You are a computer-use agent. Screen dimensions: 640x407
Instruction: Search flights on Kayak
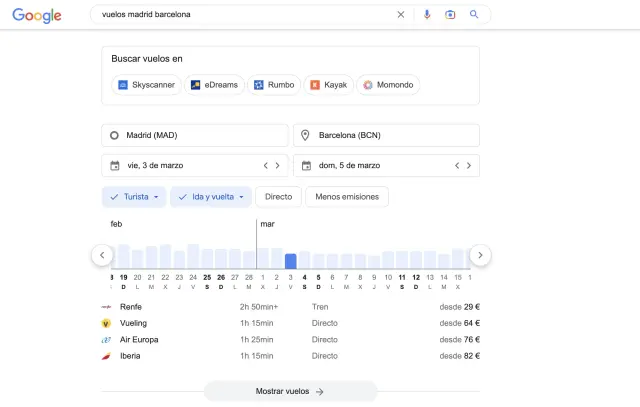coord(329,85)
